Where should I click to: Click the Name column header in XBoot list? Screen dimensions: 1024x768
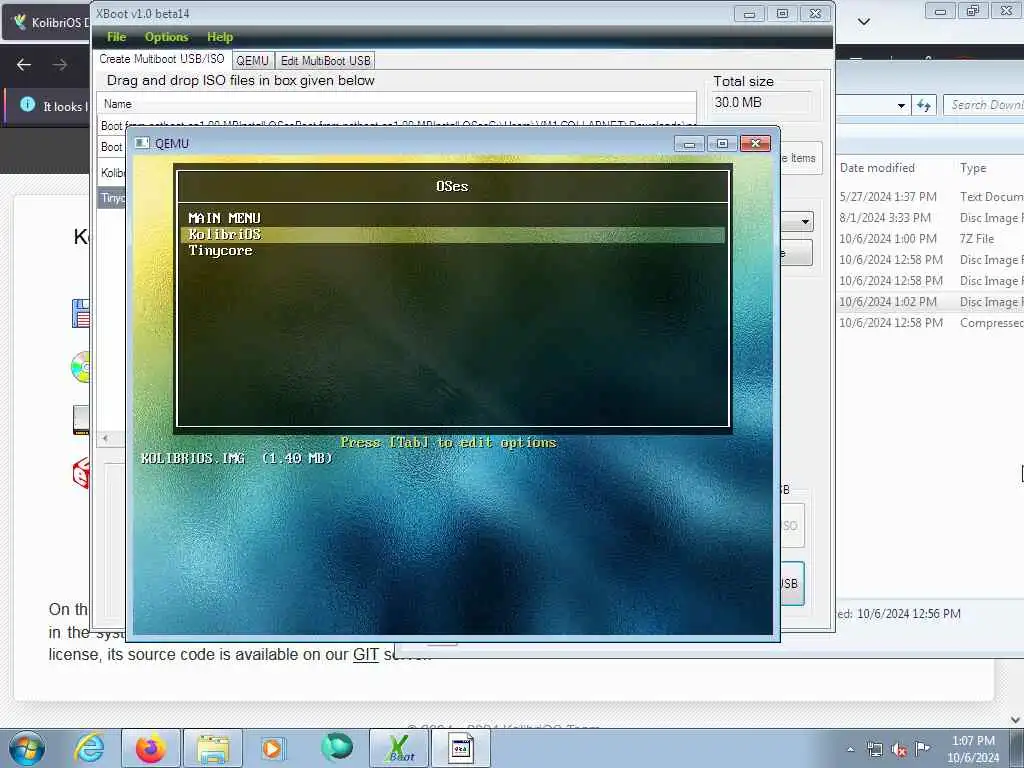click(396, 104)
